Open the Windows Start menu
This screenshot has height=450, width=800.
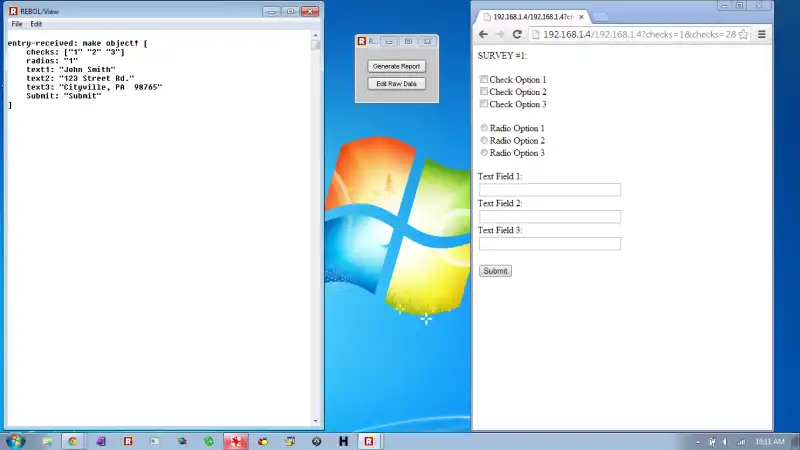pos(15,441)
